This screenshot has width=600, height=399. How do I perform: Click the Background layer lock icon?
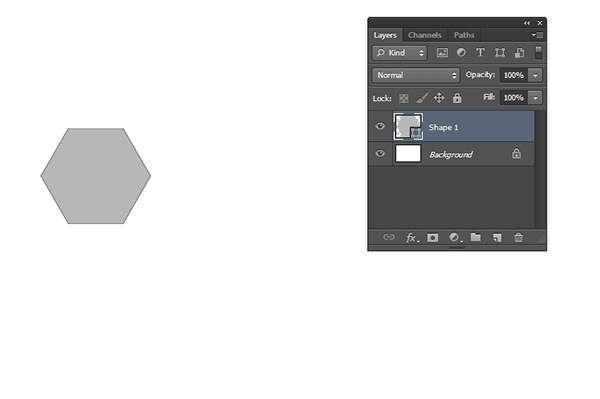[x=516, y=153]
